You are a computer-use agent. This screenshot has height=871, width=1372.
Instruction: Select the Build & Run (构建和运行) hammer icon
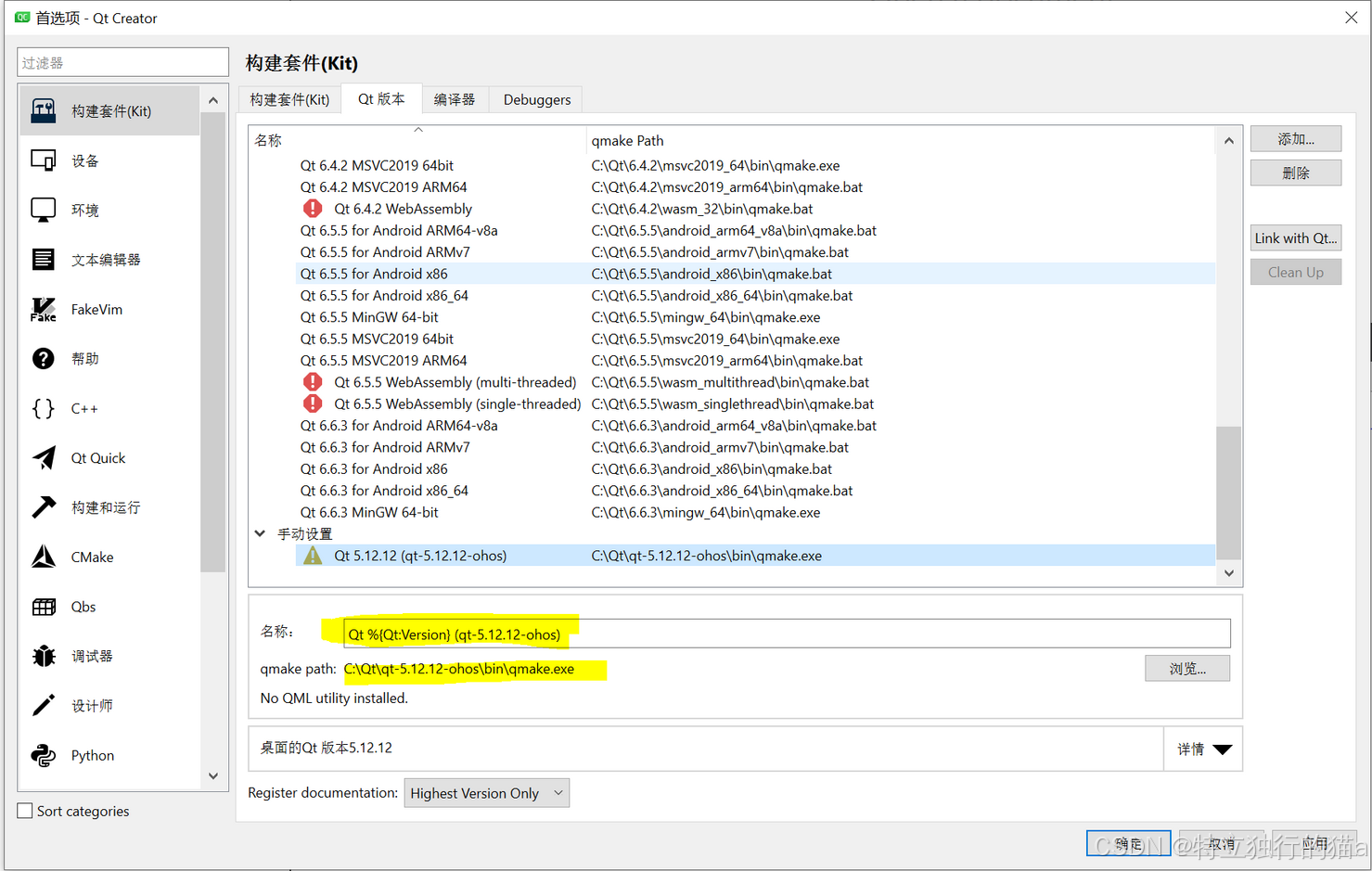click(44, 507)
